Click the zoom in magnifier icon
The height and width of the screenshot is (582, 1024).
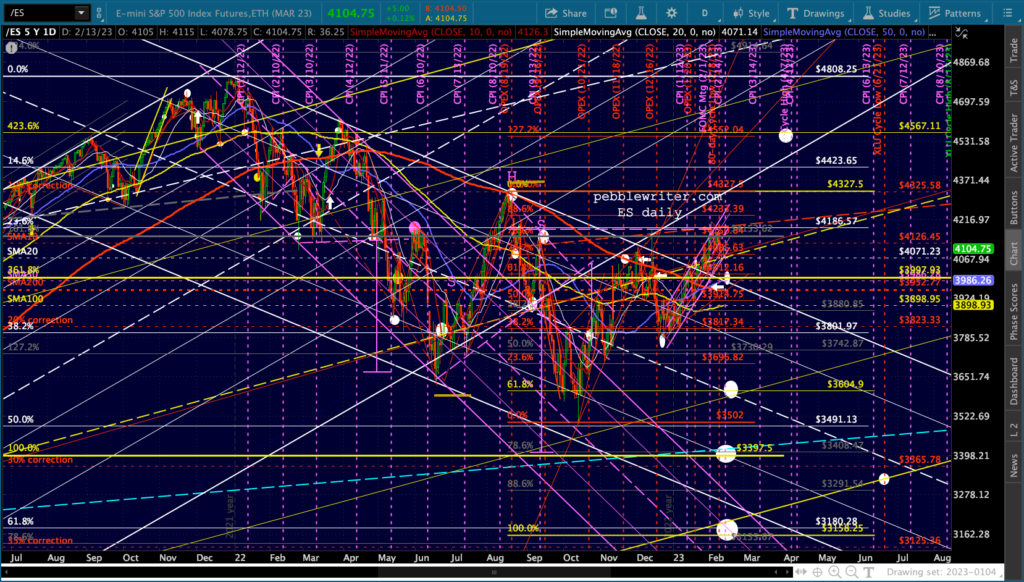click(x=835, y=573)
